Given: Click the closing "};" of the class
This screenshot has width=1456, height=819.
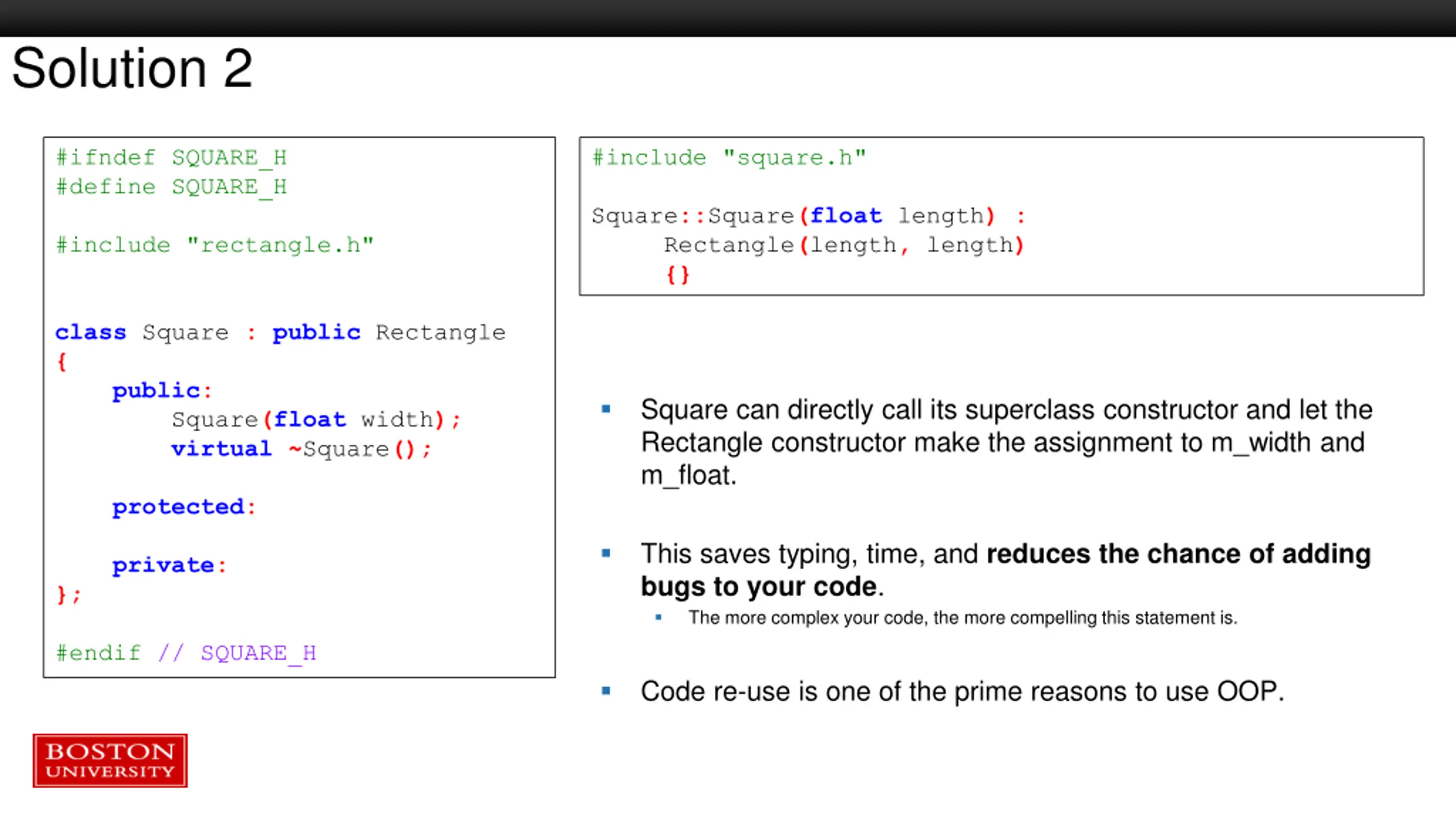Looking at the screenshot, I should (69, 595).
